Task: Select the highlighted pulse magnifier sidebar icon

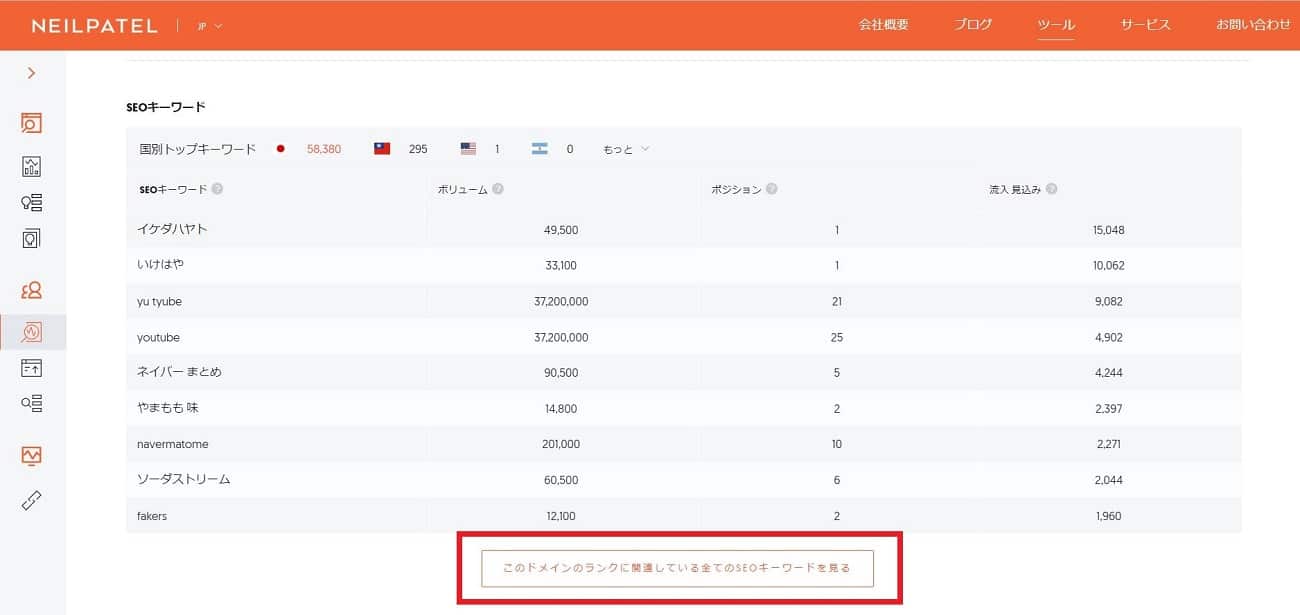Action: pyautogui.click(x=32, y=332)
